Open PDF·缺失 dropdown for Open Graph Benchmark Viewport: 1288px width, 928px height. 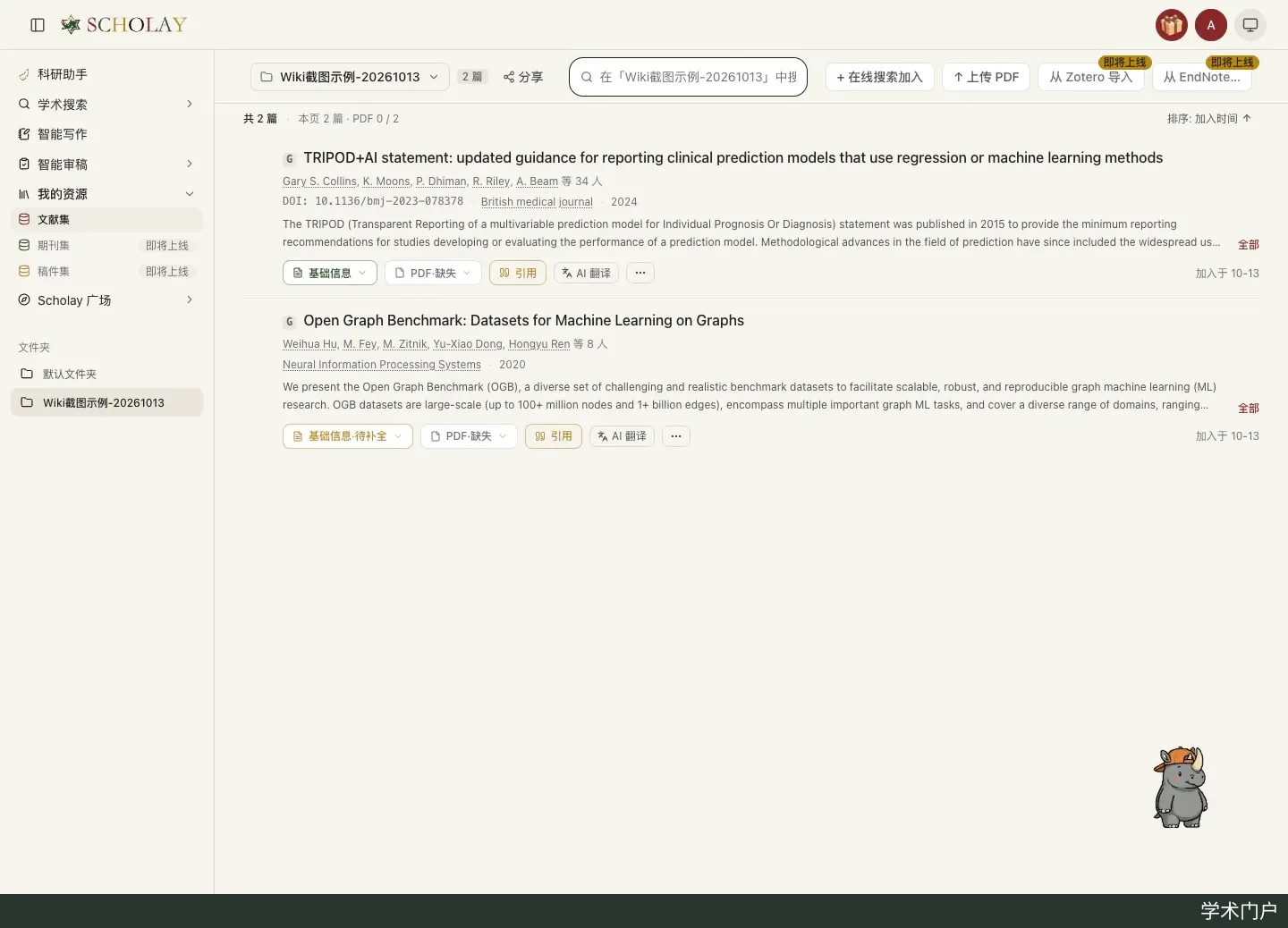tap(469, 436)
